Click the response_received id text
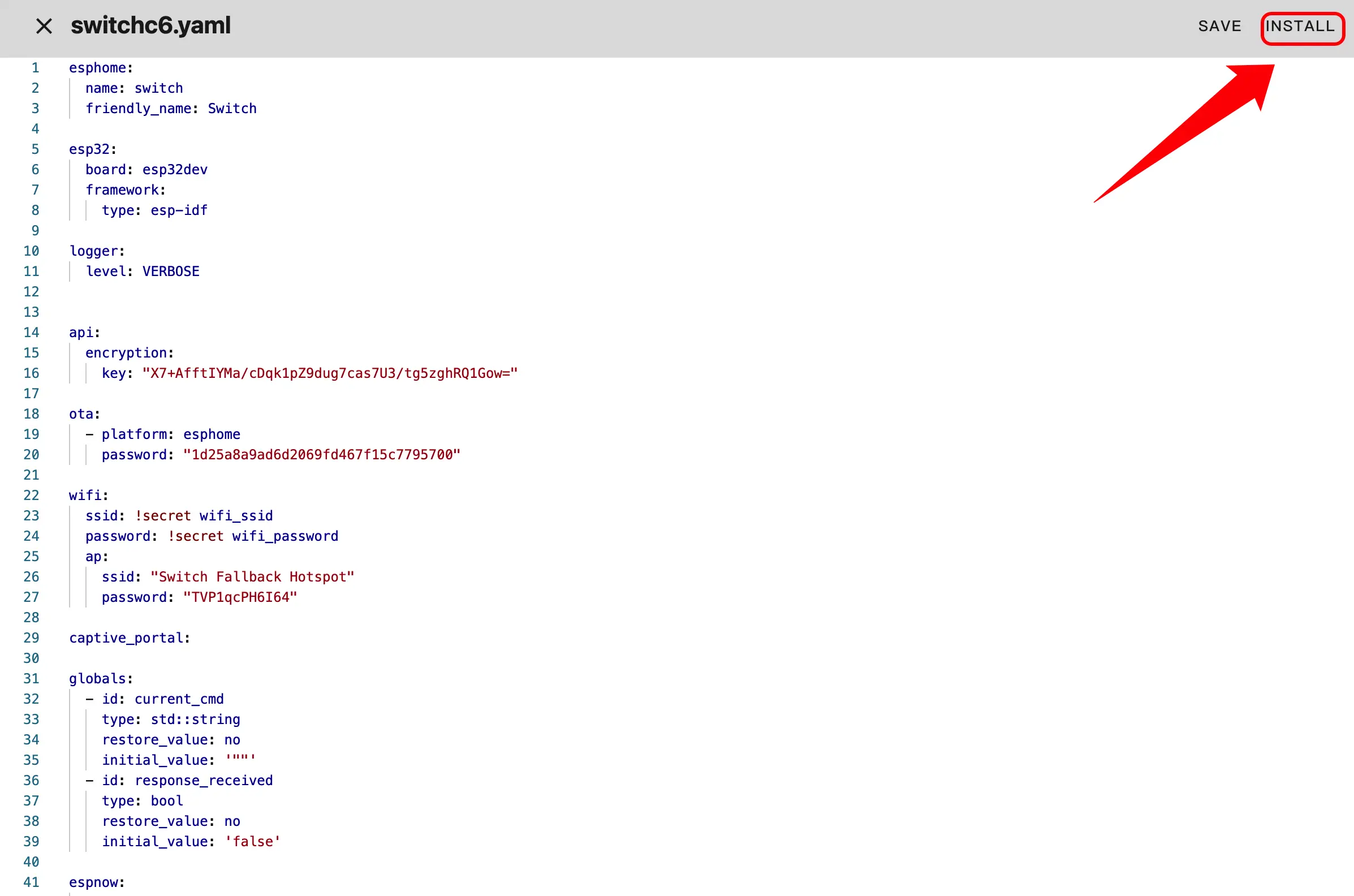Viewport: 1354px width, 896px height. tap(204, 781)
